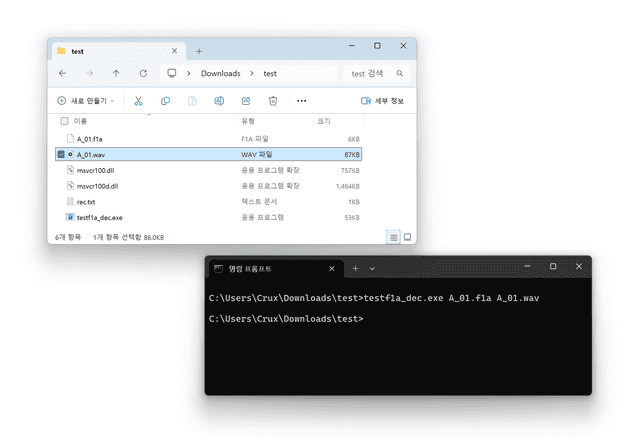Refresh the test folder view
This screenshot has height=440, width=630.
pos(143,74)
